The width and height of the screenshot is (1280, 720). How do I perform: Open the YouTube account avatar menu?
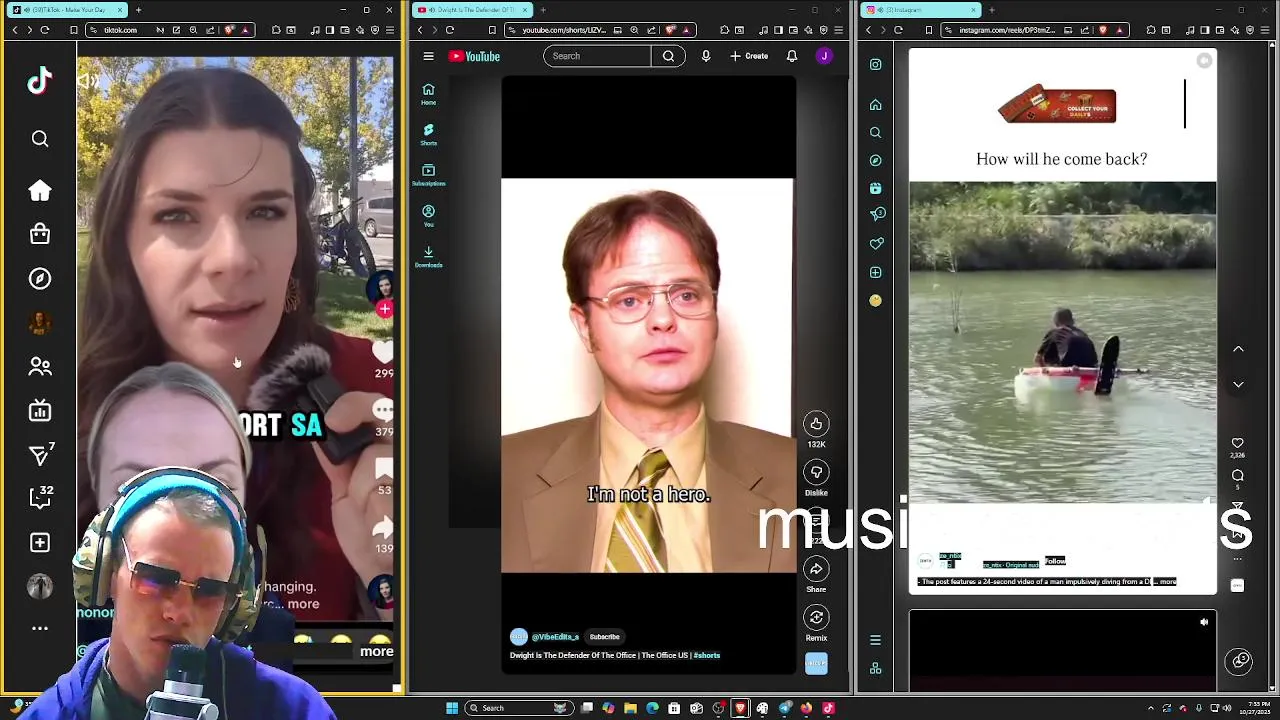pos(824,56)
